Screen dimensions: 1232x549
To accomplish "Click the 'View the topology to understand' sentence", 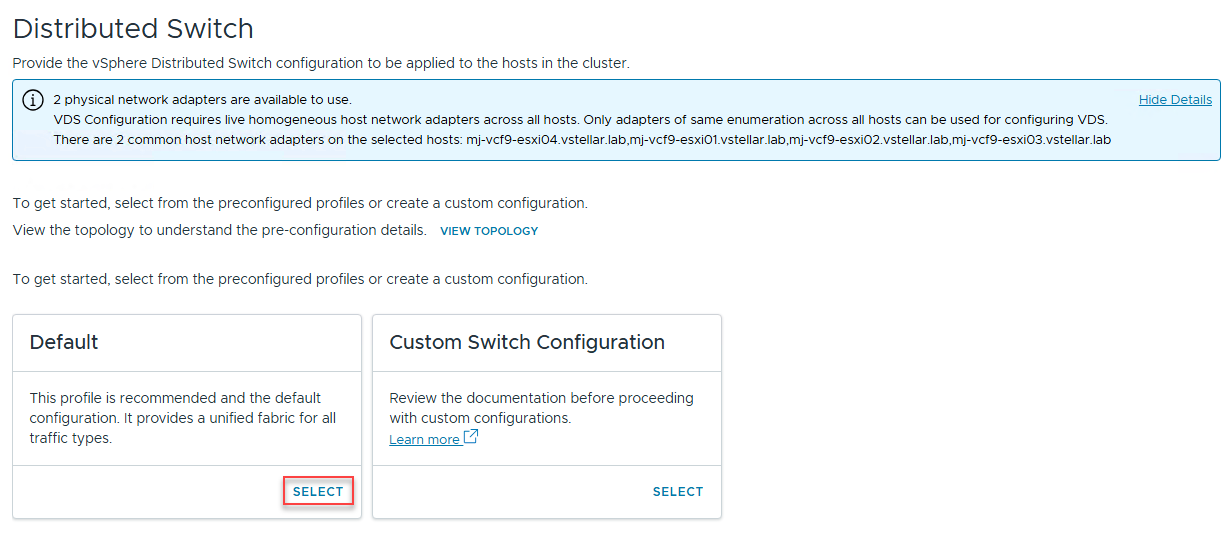I will pyautogui.click(x=219, y=230).
